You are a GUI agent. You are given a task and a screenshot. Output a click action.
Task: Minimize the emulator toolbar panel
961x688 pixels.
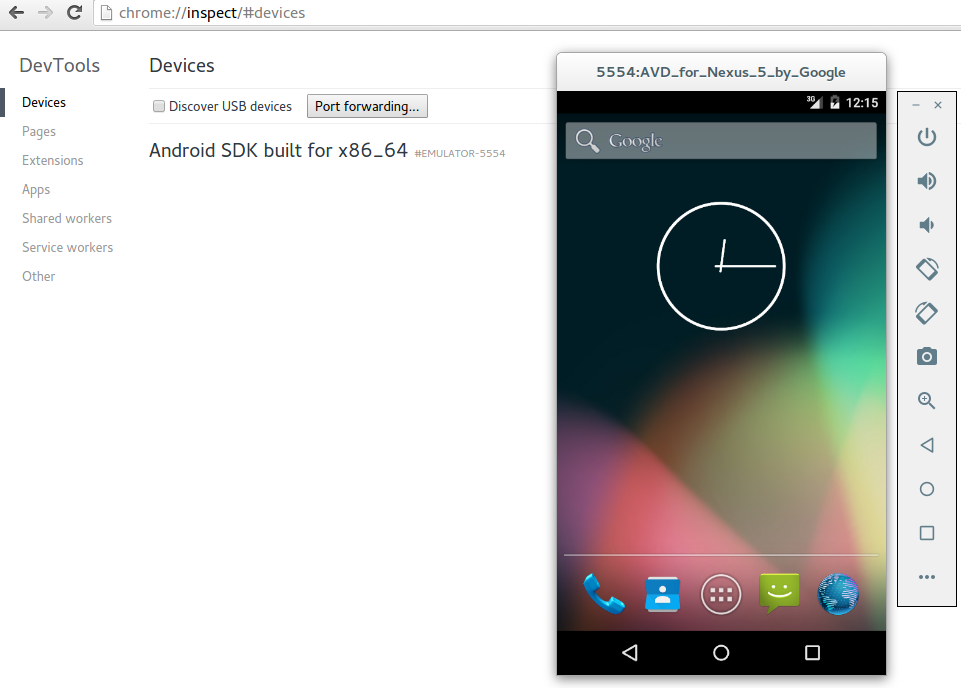point(916,105)
